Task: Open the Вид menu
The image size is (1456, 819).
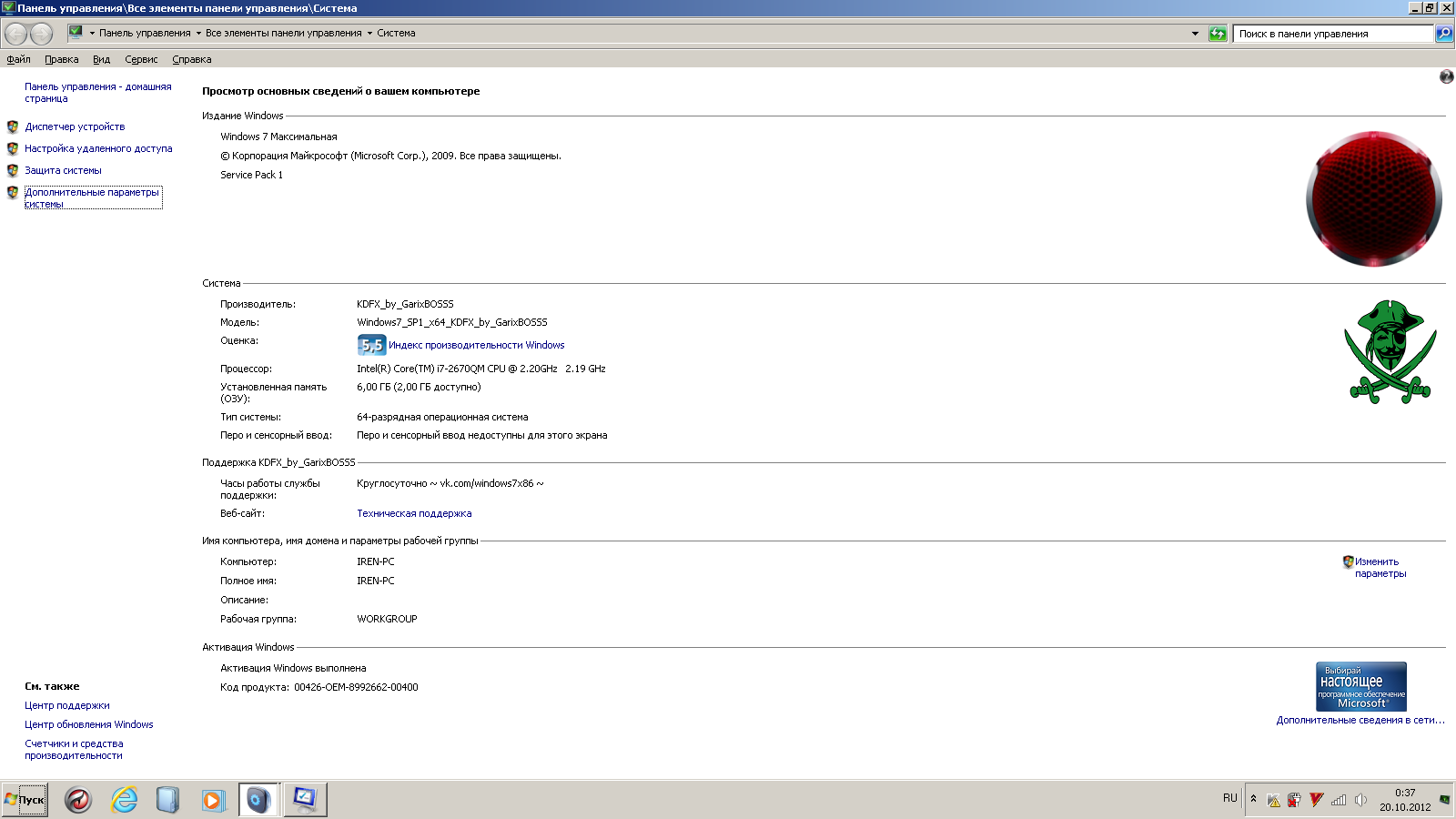Action: click(101, 59)
